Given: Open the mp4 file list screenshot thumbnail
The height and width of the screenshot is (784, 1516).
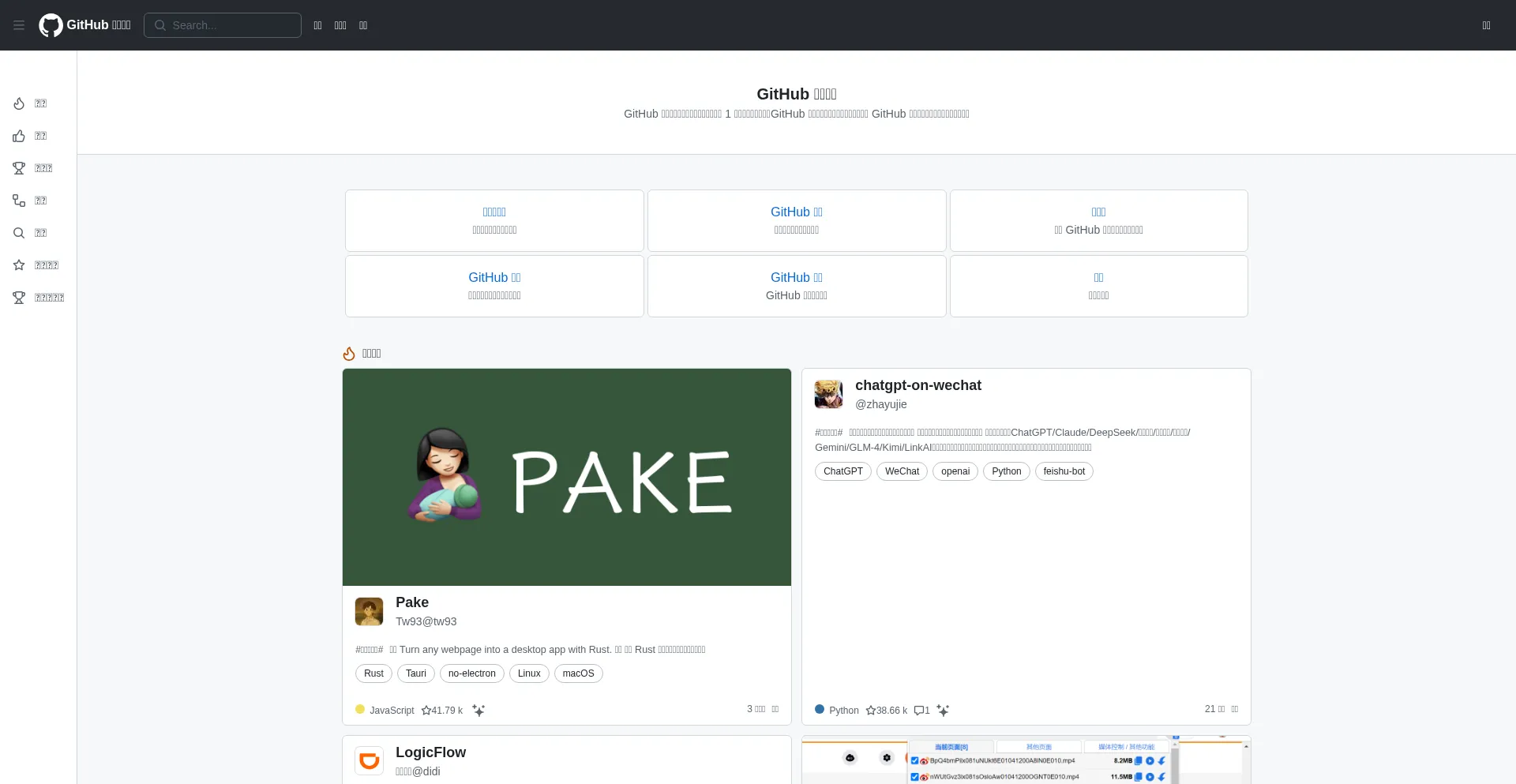Looking at the screenshot, I should pos(1026,760).
